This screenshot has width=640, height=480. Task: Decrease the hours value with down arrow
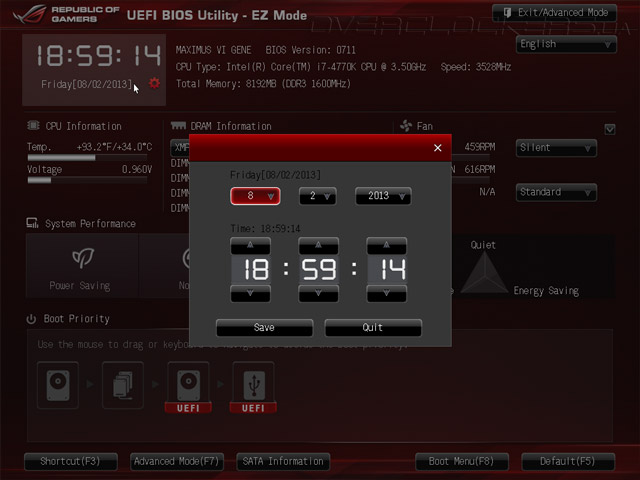[250, 293]
